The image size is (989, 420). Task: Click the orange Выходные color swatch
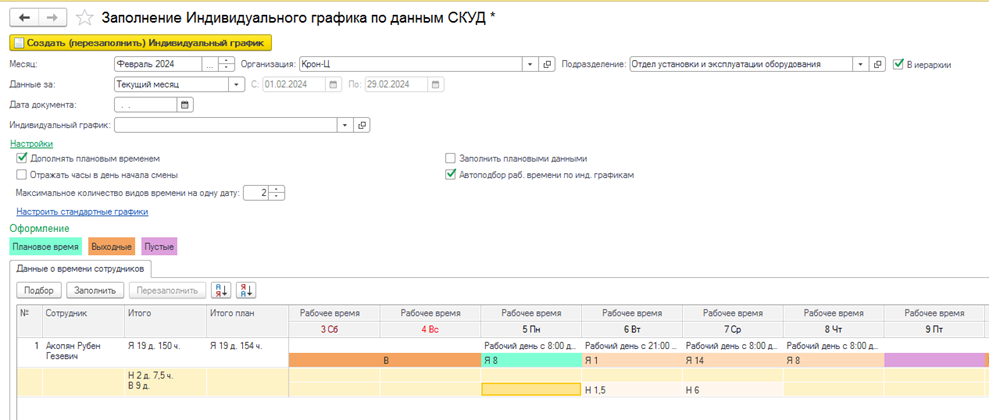(110, 245)
